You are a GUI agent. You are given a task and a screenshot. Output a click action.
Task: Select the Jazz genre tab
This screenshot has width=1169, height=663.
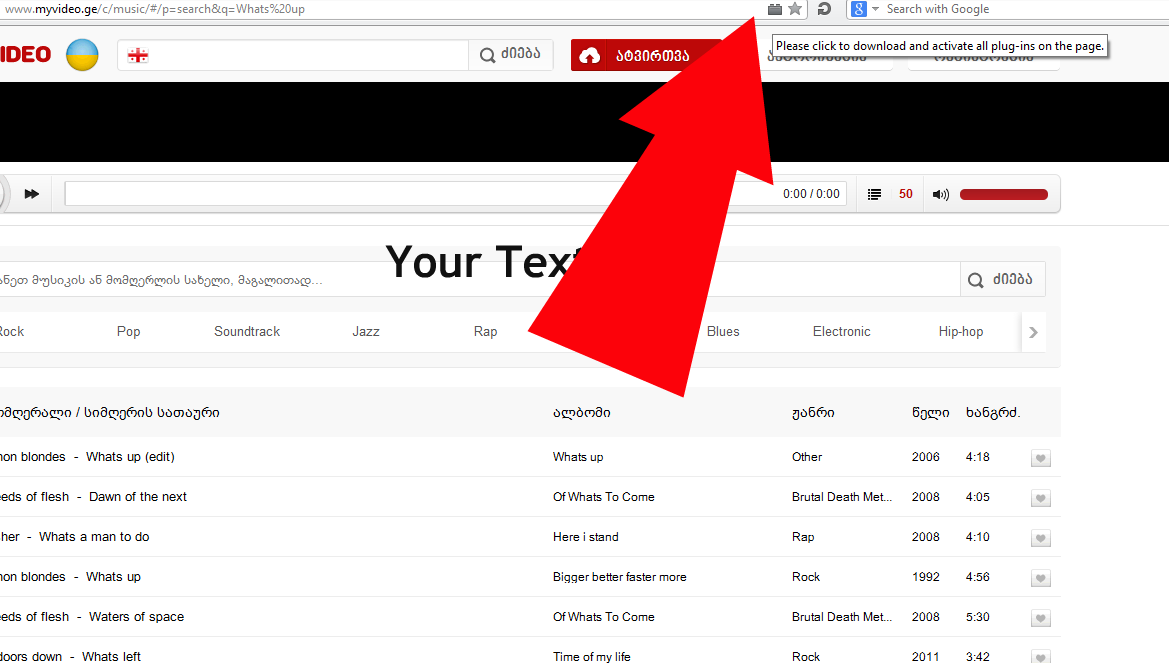pyautogui.click(x=366, y=332)
